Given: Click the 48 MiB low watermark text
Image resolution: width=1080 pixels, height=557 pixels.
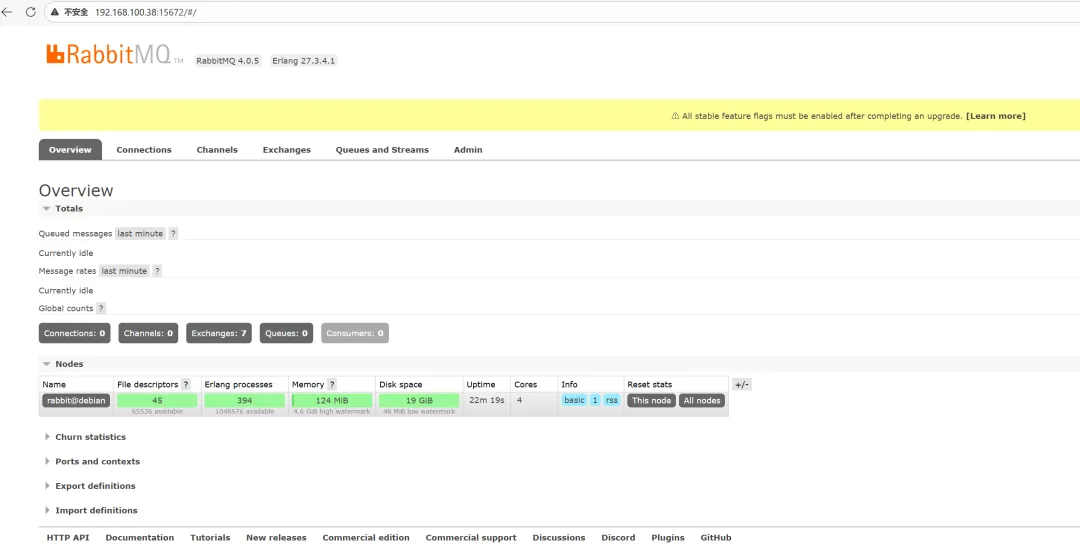Looking at the screenshot, I should point(419,412).
